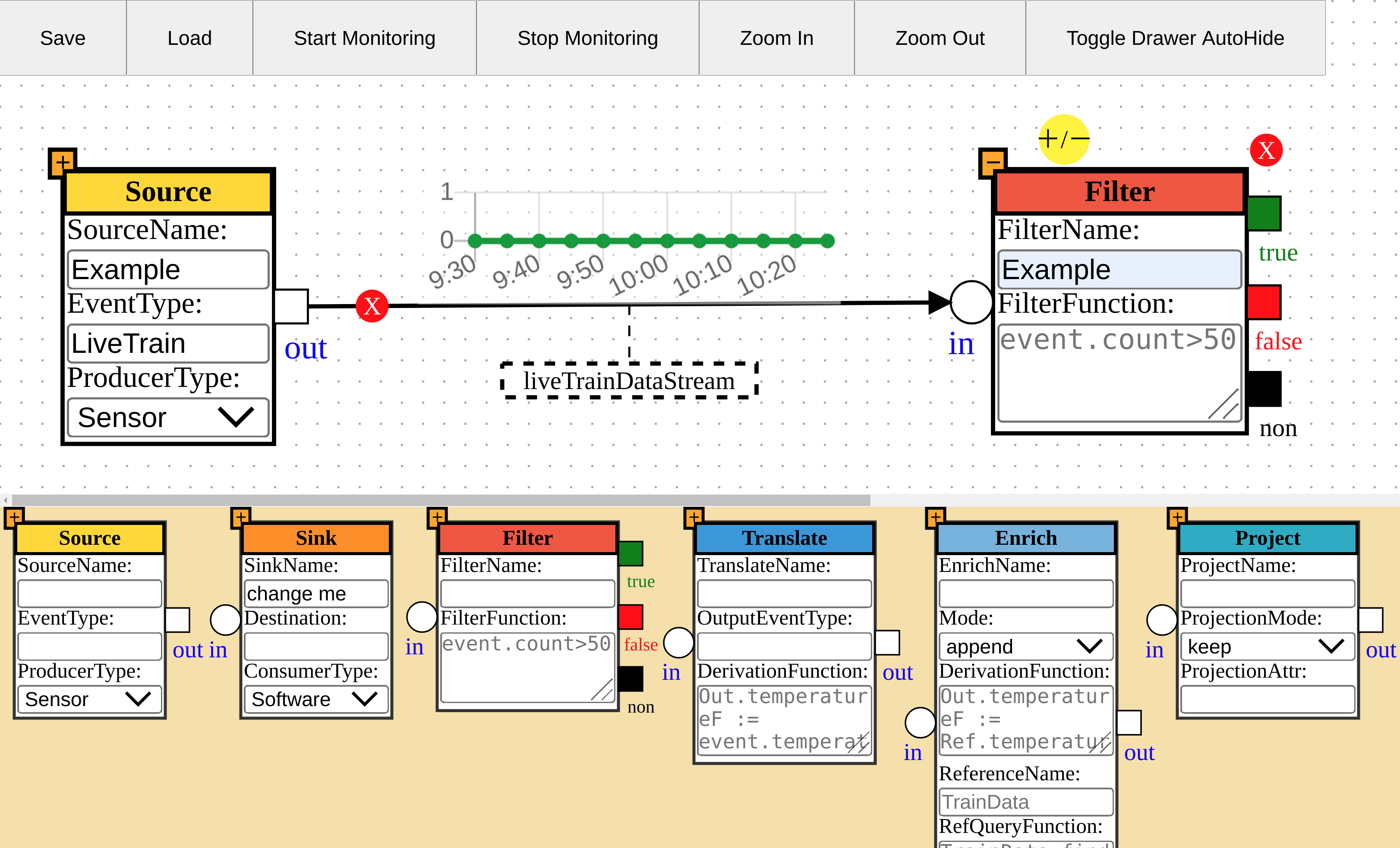Click the plus icon on drawer Sink node
The height and width of the screenshot is (848, 1400).
(241, 518)
